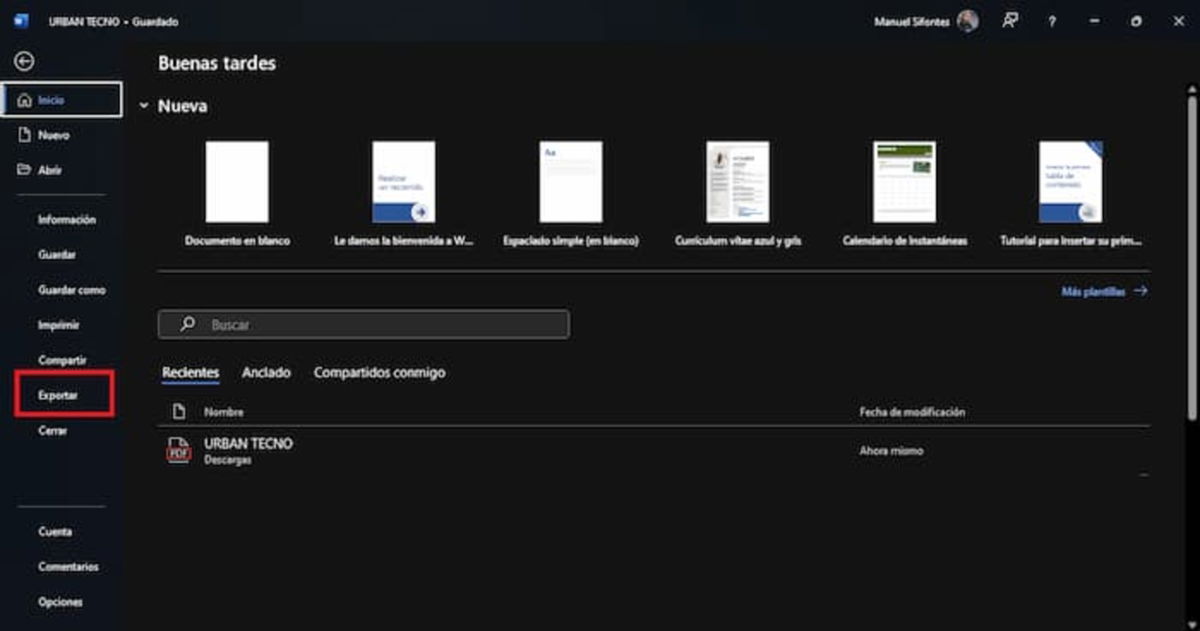Click the back arrow to exit the File menu

pyautogui.click(x=25, y=61)
